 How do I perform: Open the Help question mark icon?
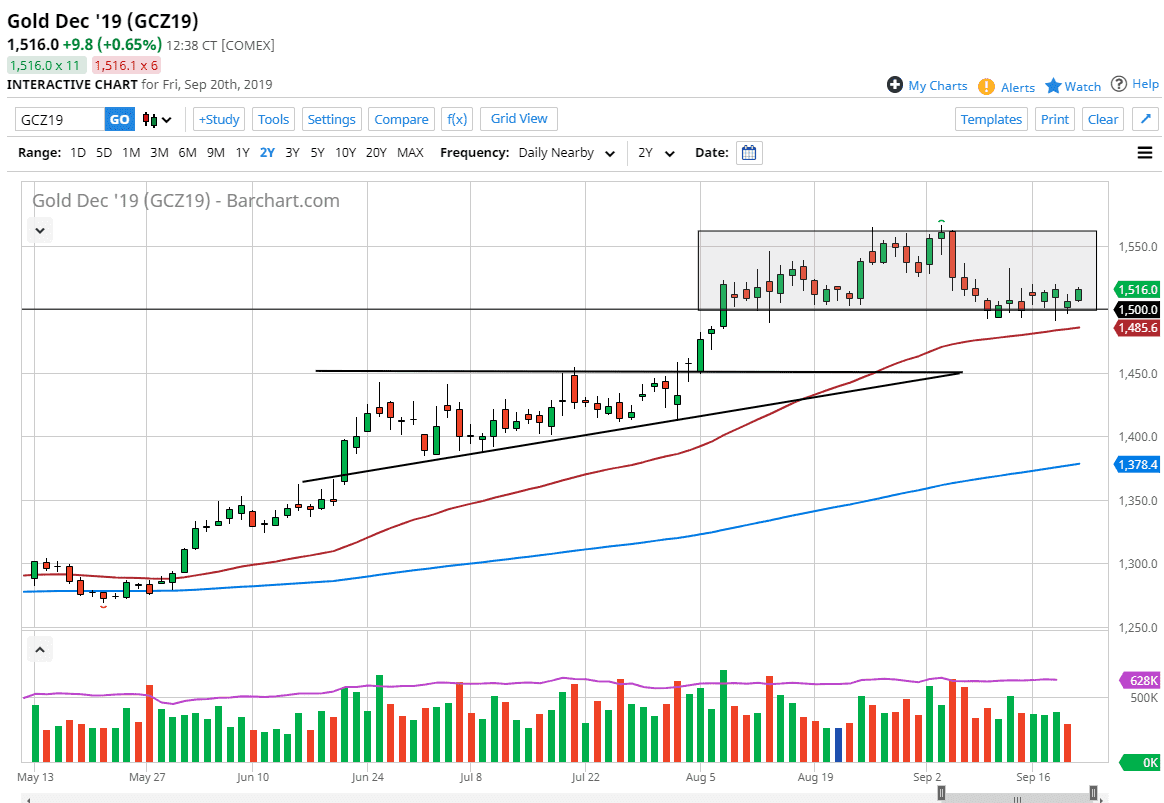(x=1119, y=84)
